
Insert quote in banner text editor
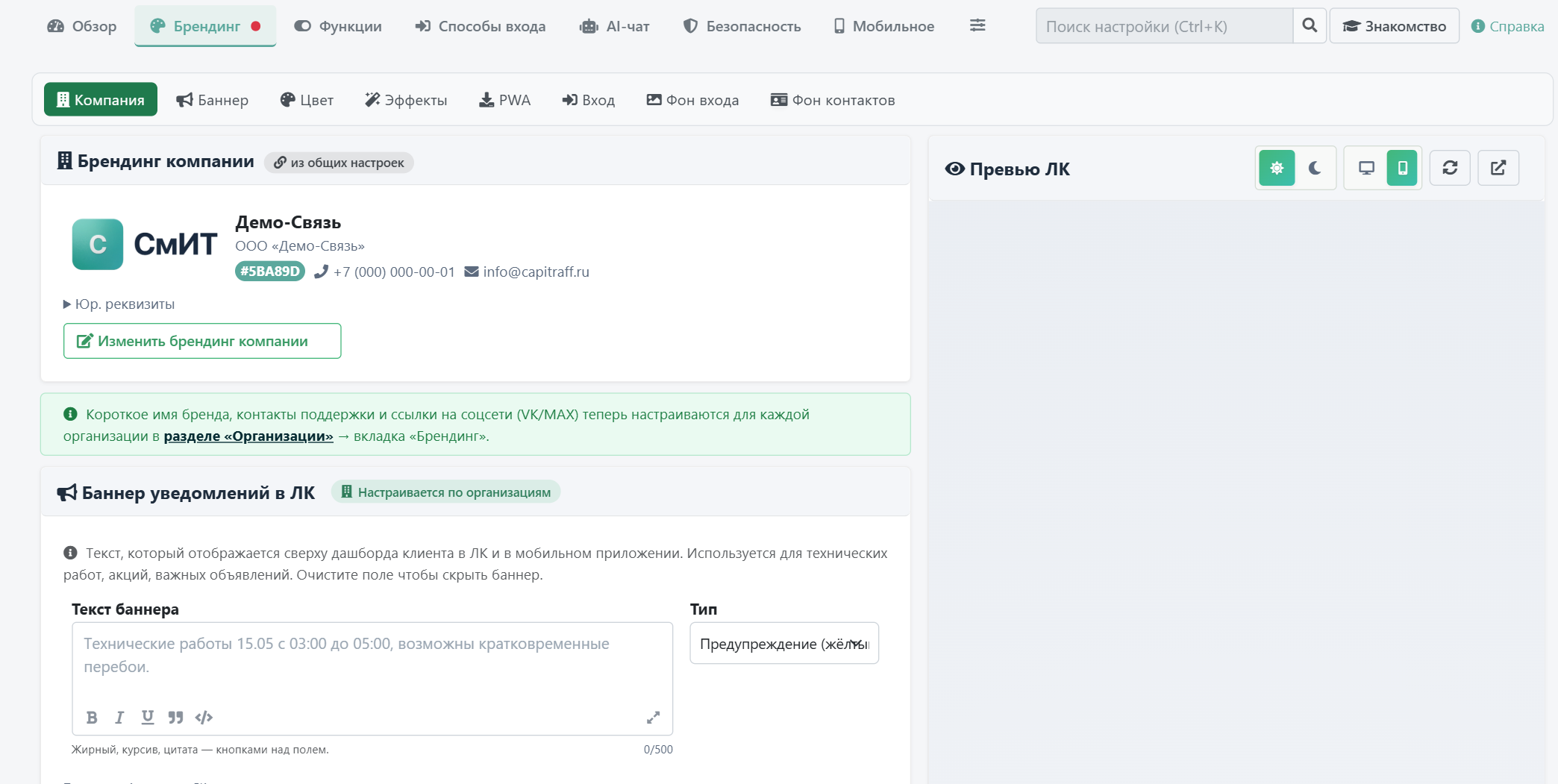point(175,718)
